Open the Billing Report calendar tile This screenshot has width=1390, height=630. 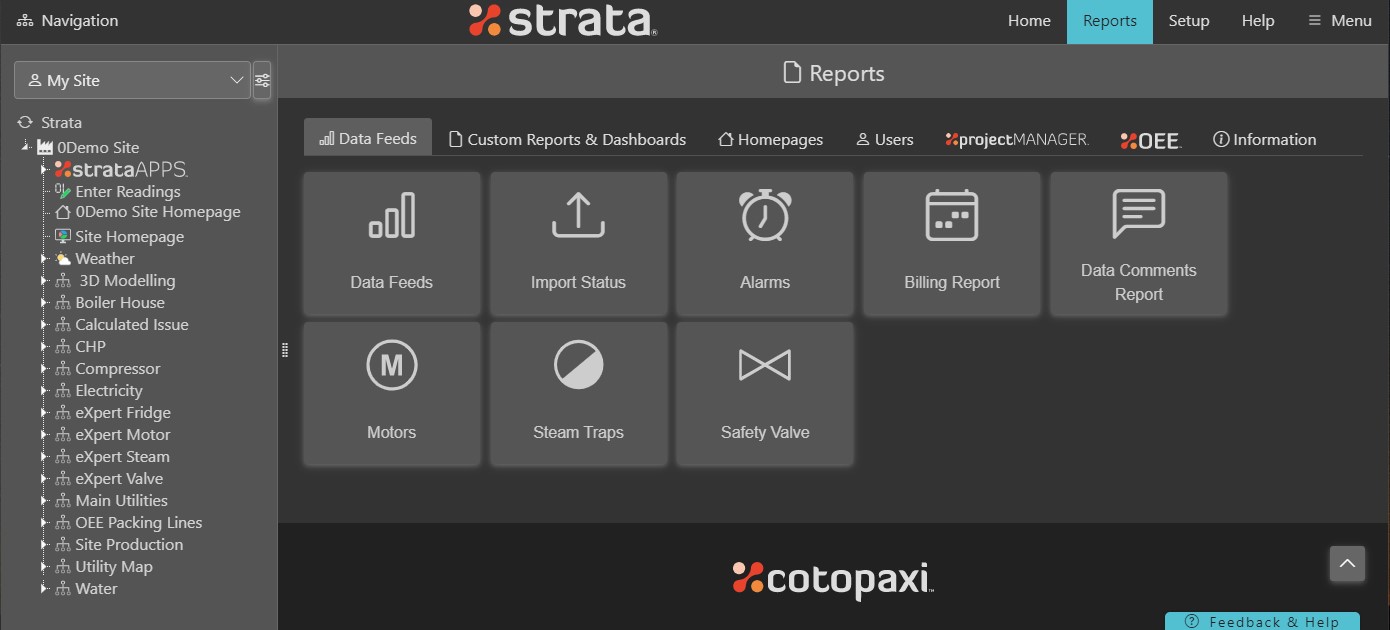click(x=952, y=244)
